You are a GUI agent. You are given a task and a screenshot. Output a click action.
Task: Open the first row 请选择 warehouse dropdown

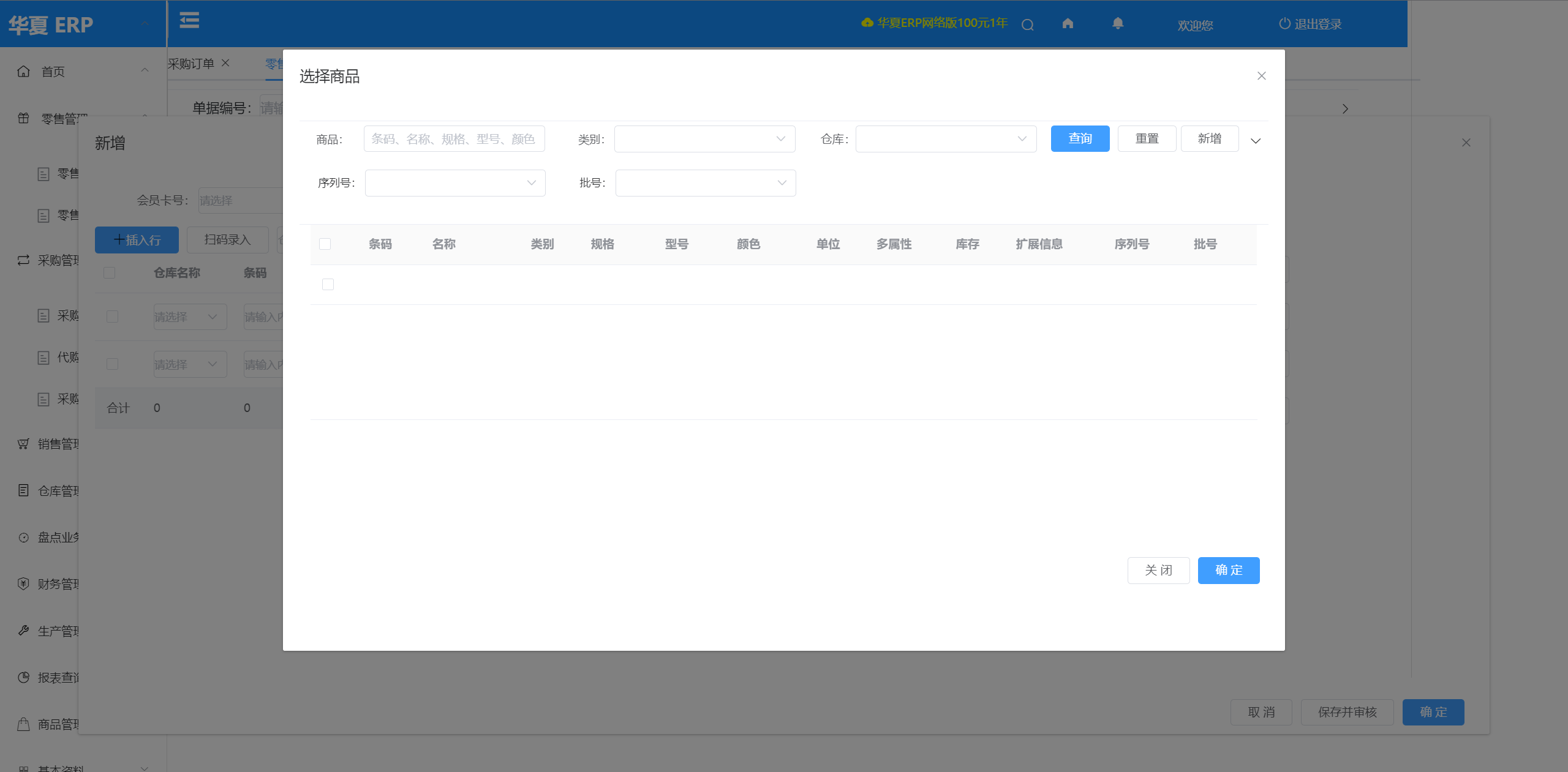[x=190, y=317]
